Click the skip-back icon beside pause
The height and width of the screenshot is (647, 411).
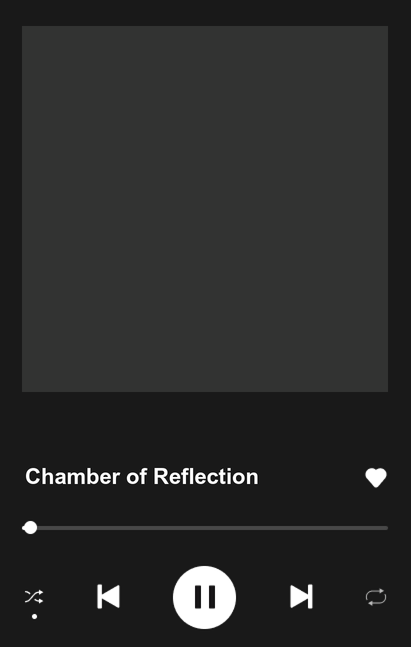[x=109, y=597]
